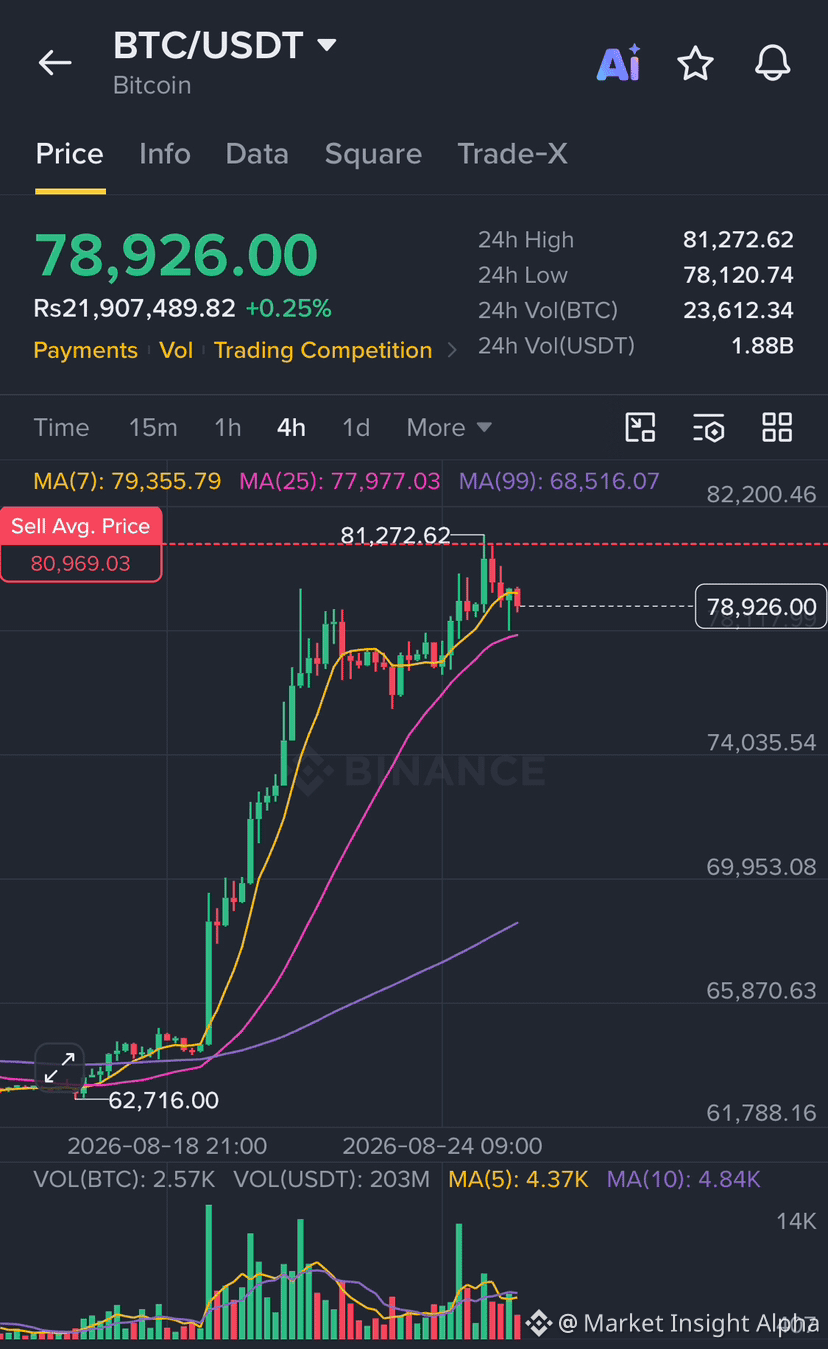Open the Payments link
The image size is (828, 1349).
click(x=85, y=350)
